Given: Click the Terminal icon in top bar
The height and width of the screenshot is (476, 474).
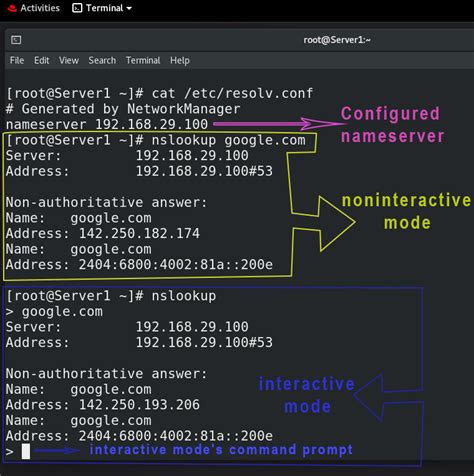Looking at the screenshot, I should (x=77, y=8).
